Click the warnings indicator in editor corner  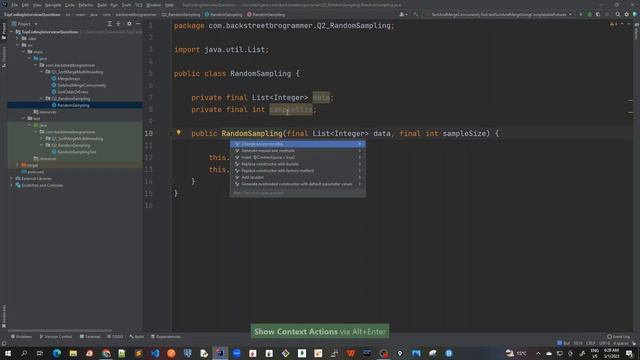point(614,24)
